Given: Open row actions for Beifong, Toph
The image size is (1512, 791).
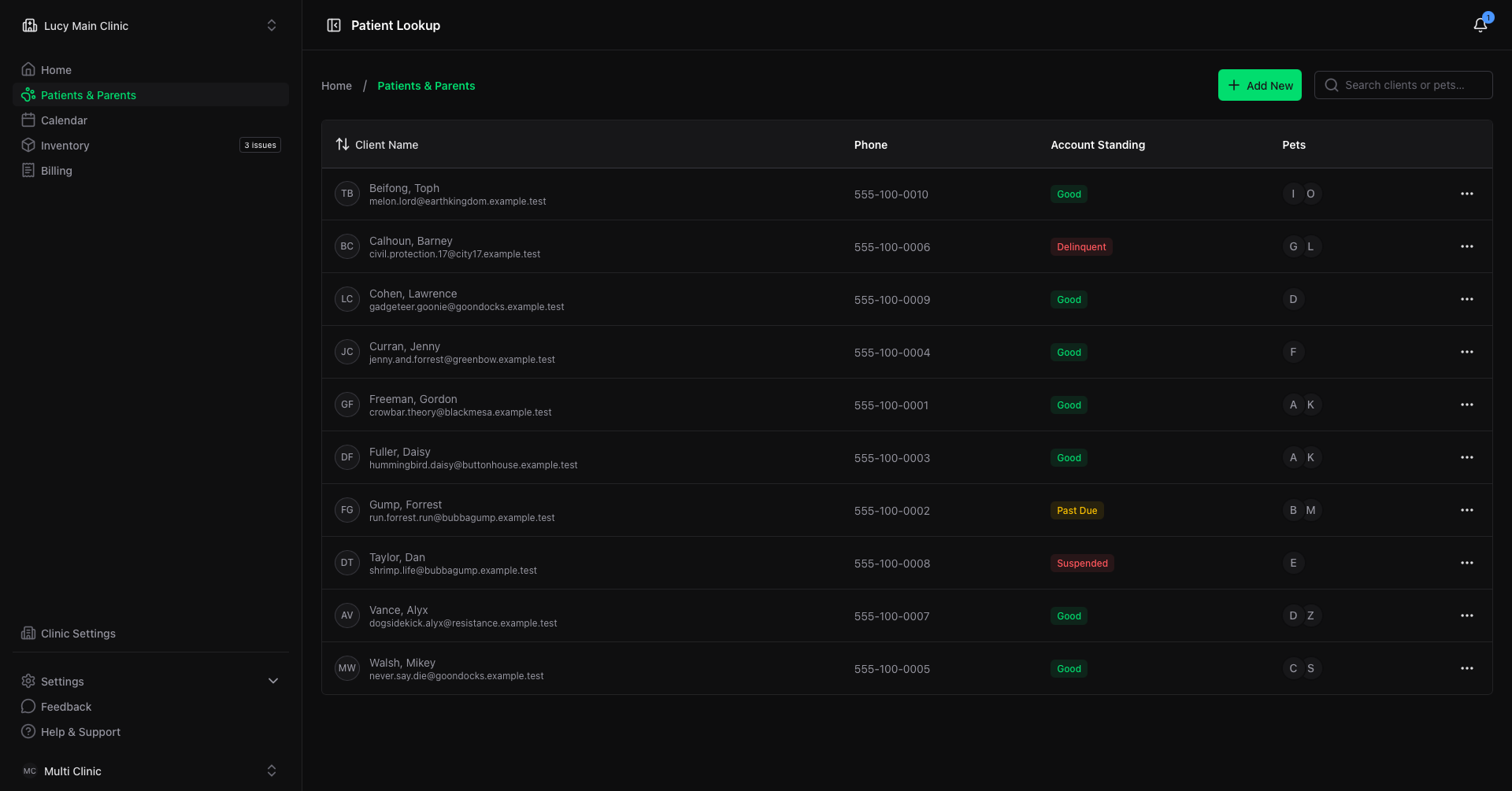Looking at the screenshot, I should pyautogui.click(x=1467, y=194).
